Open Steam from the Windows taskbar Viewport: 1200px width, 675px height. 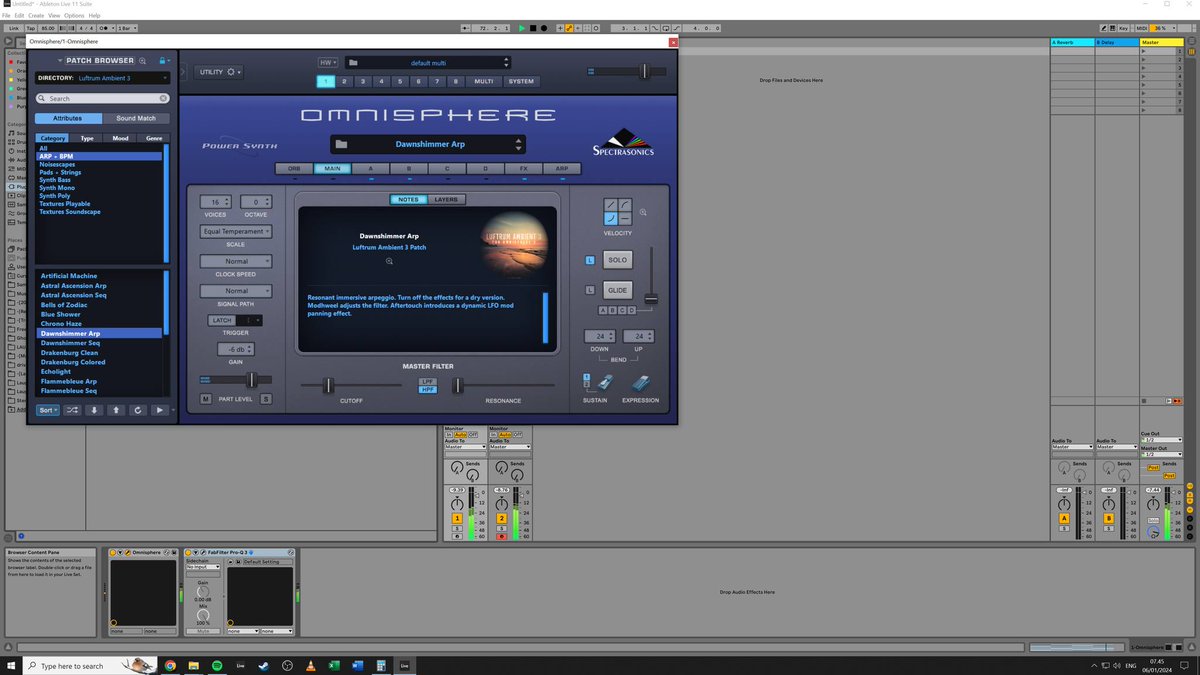pyautogui.click(x=263, y=665)
